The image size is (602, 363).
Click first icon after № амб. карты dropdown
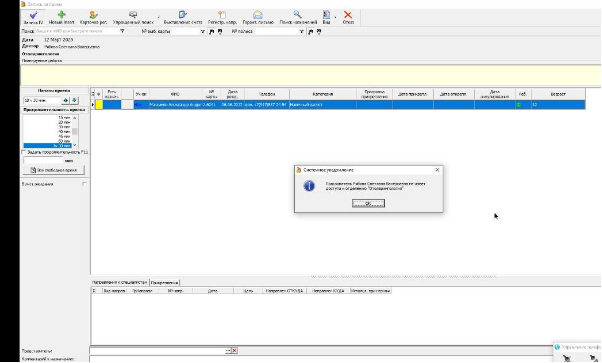click(x=212, y=31)
